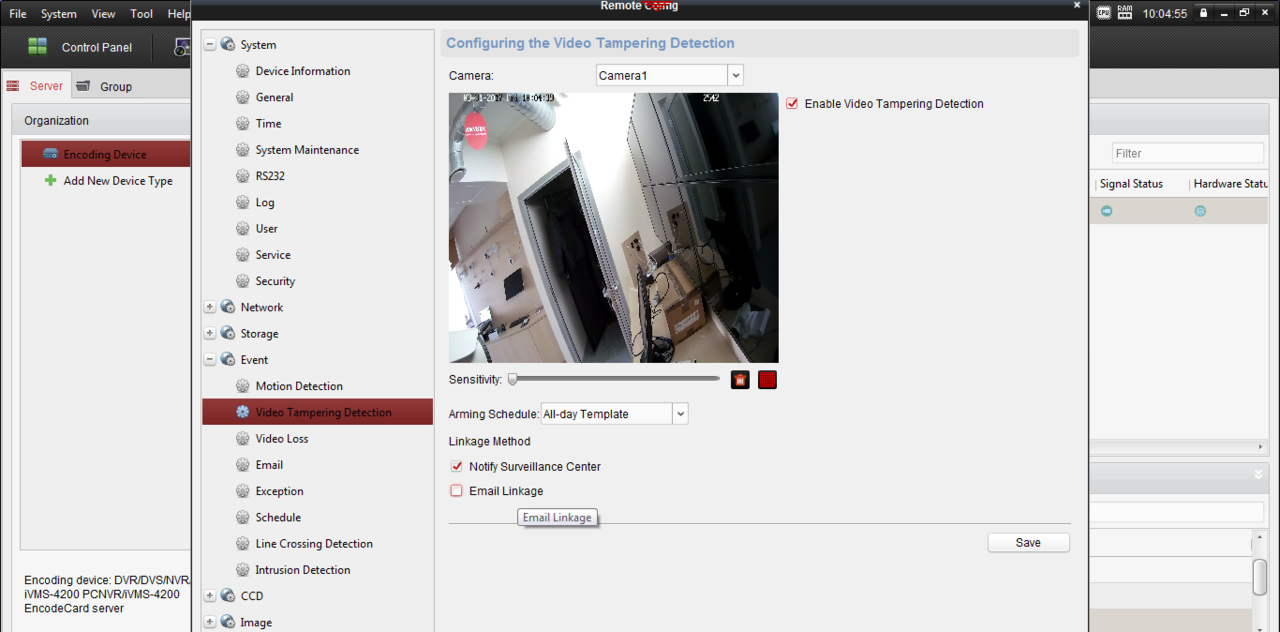1280x632 pixels.
Task: Collapse the Event tree node
Action: pos(210,360)
